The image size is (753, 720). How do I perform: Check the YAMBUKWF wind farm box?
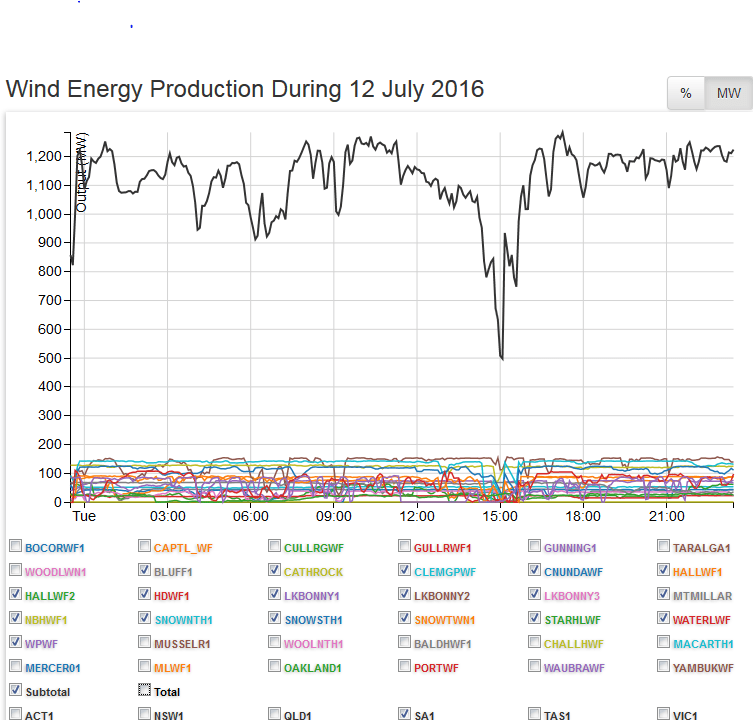pos(664,666)
